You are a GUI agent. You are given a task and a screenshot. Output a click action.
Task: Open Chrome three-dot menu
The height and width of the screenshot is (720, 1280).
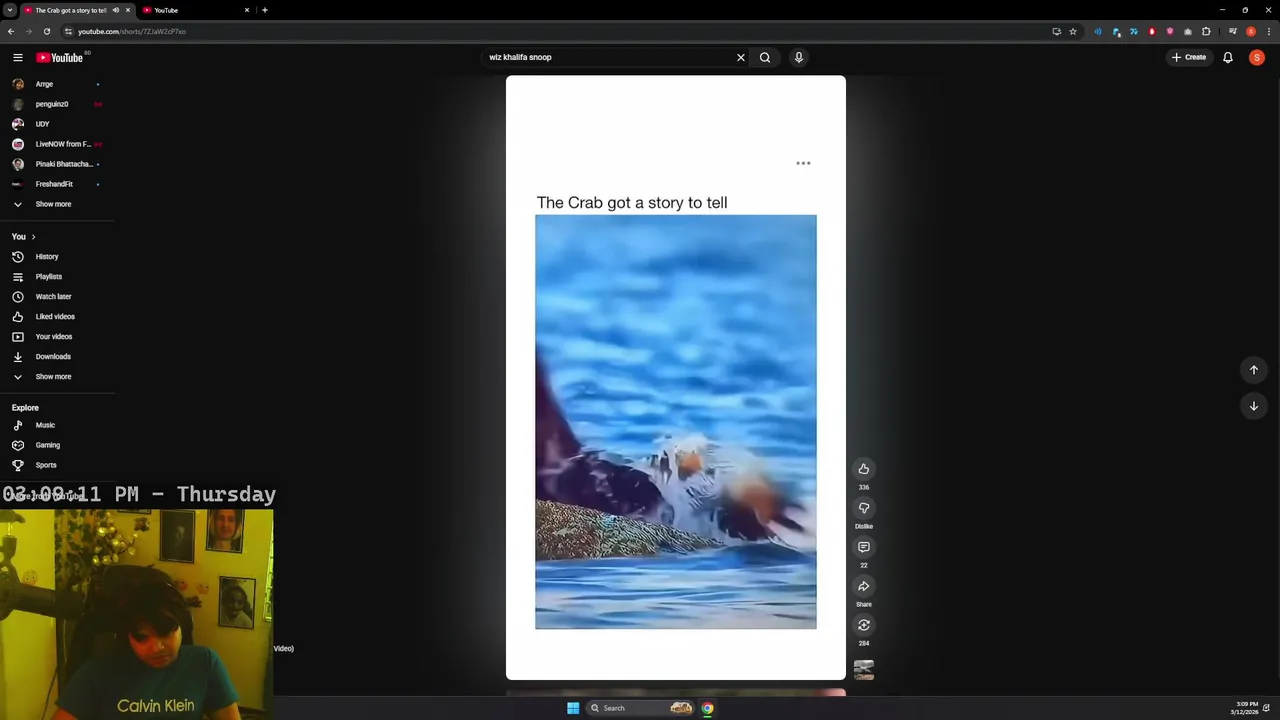pos(1269,31)
